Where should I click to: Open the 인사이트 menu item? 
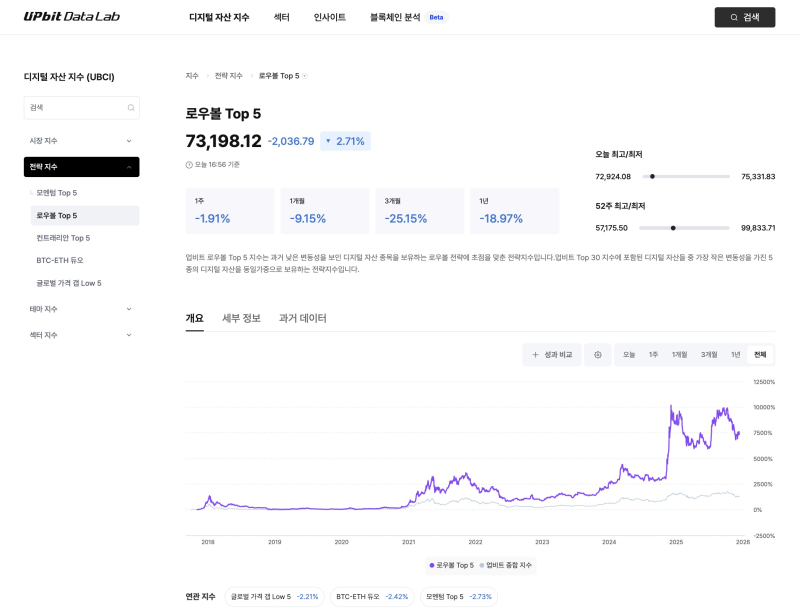click(330, 16)
